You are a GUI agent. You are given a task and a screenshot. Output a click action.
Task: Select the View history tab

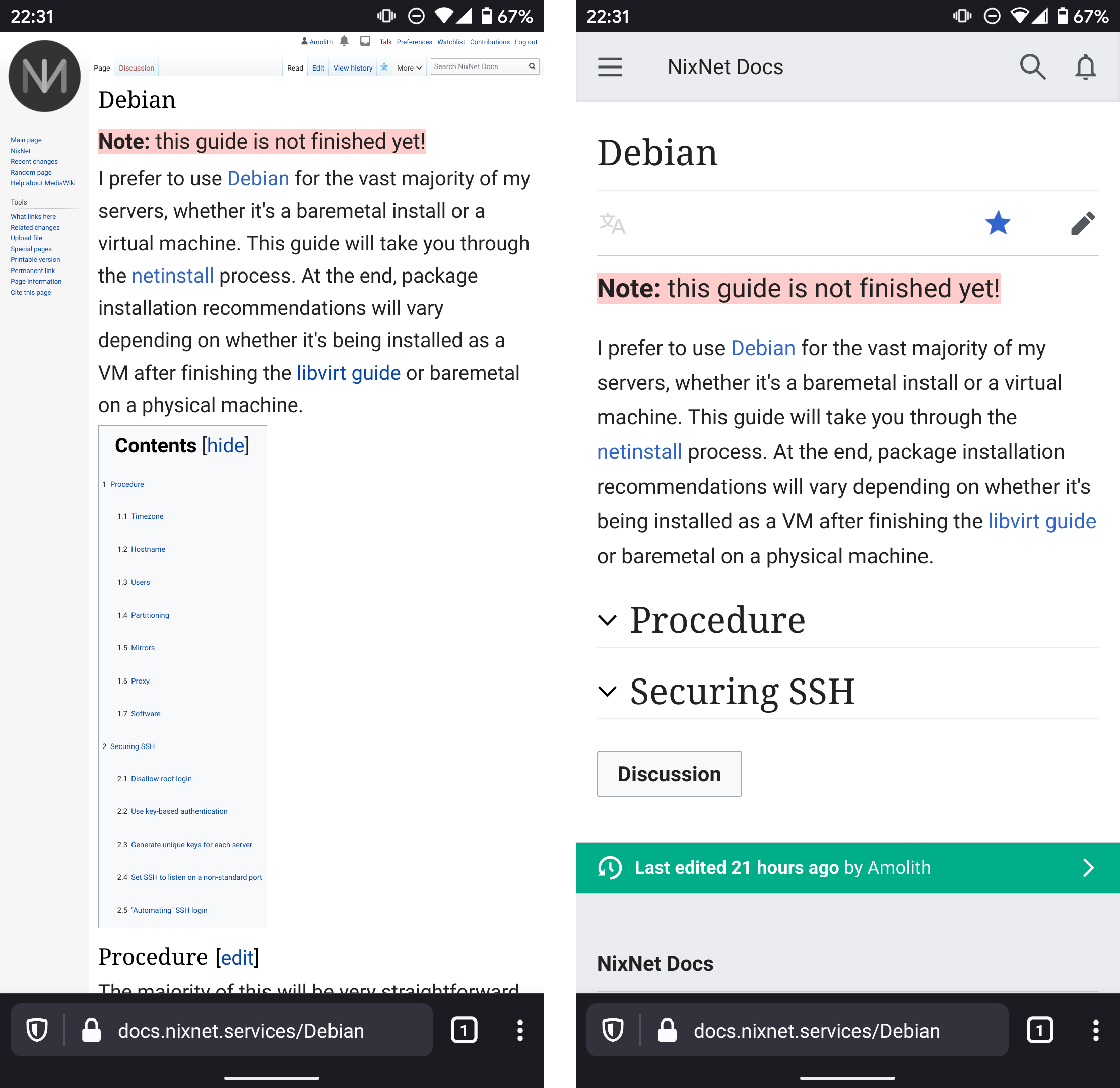point(353,68)
